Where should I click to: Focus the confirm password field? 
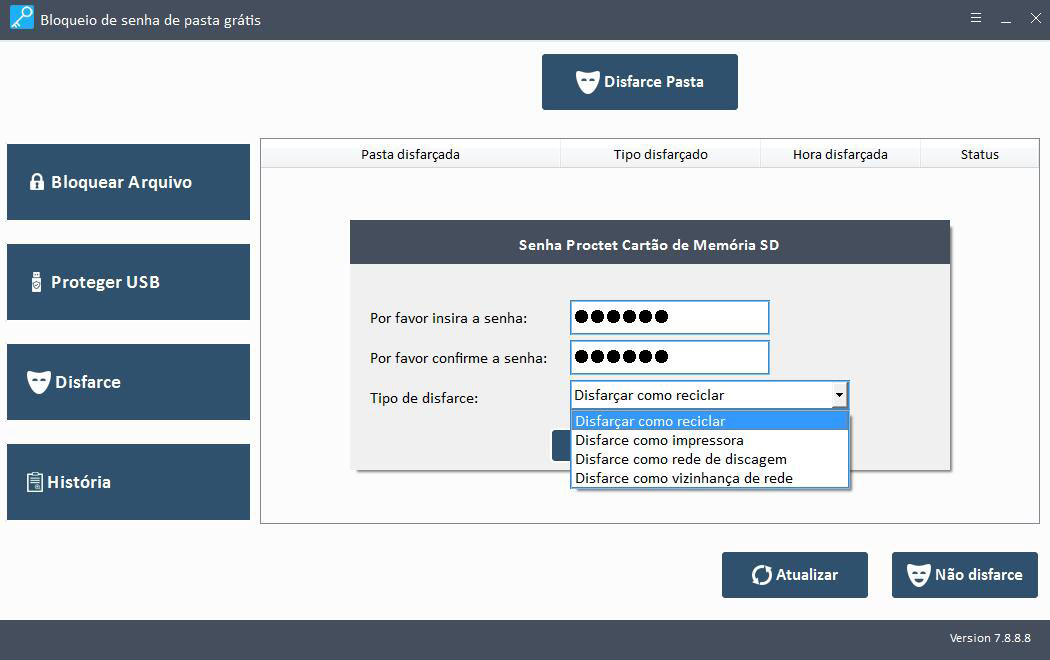pos(669,357)
